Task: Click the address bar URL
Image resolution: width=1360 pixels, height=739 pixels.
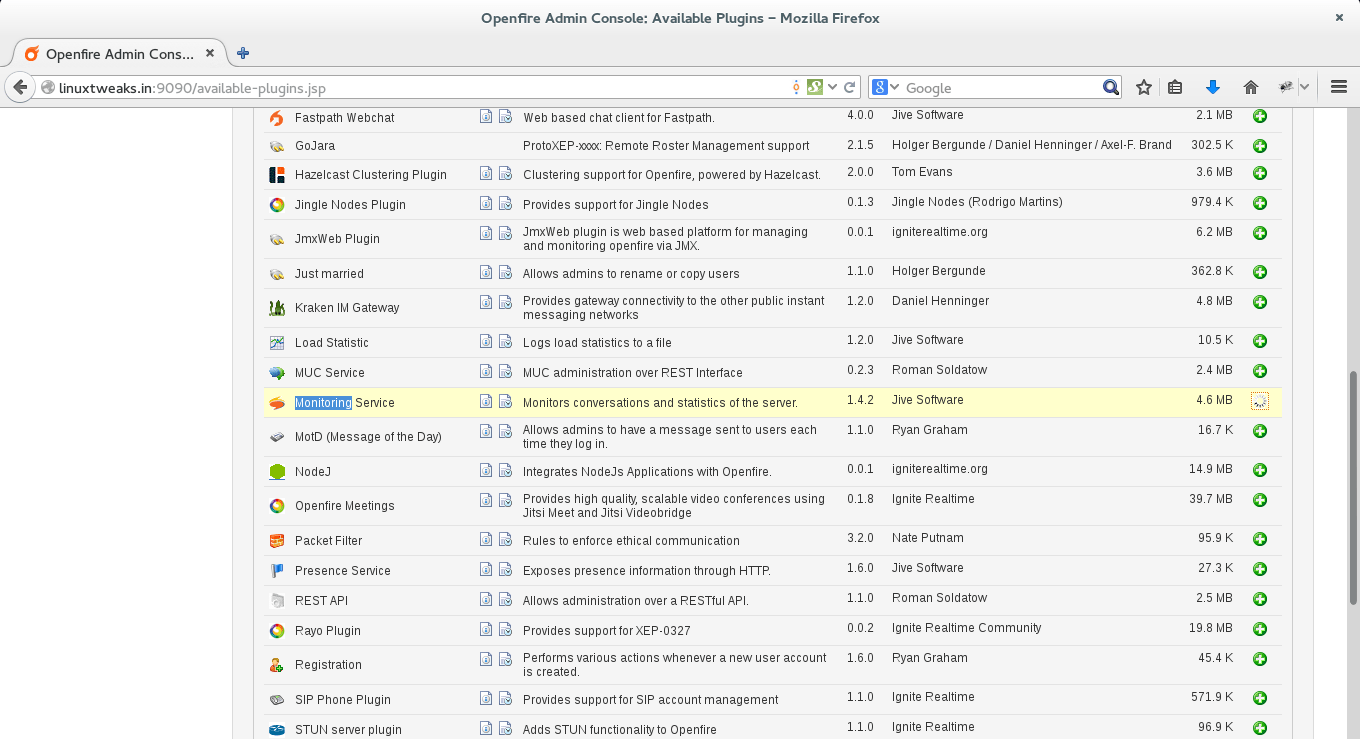Action: [x=192, y=88]
